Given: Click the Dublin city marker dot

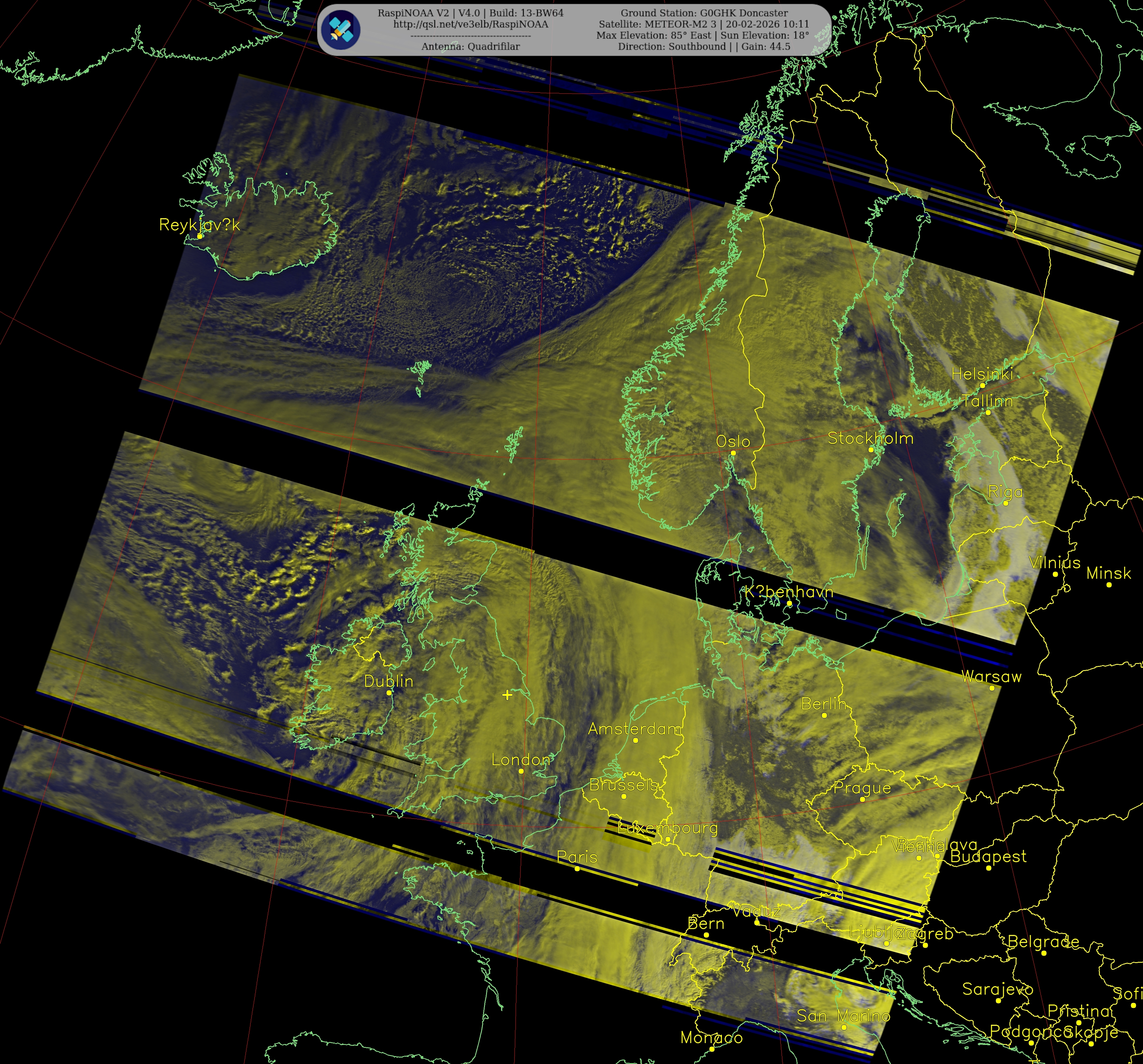Looking at the screenshot, I should click(389, 693).
